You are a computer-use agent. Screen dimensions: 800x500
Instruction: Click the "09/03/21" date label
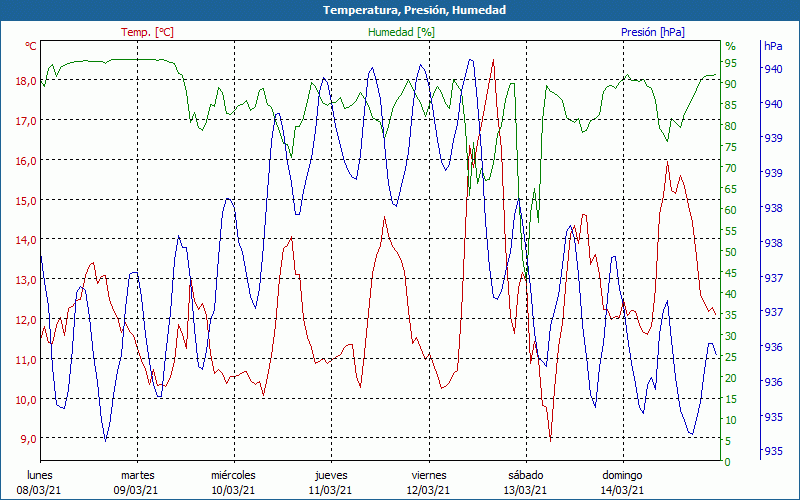click(136, 490)
